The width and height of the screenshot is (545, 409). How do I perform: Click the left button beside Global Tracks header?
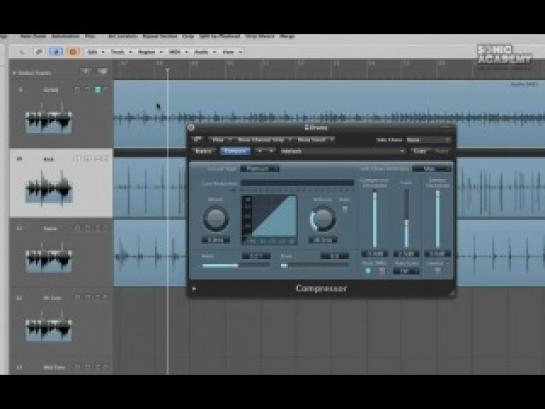tap(86, 71)
